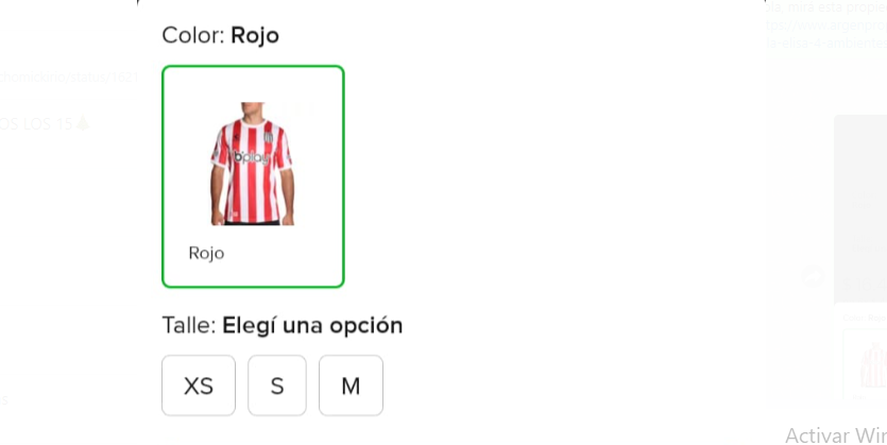This screenshot has height=445, width=887.
Task: Click the "Color: Rojo" heading
Action: (220, 35)
